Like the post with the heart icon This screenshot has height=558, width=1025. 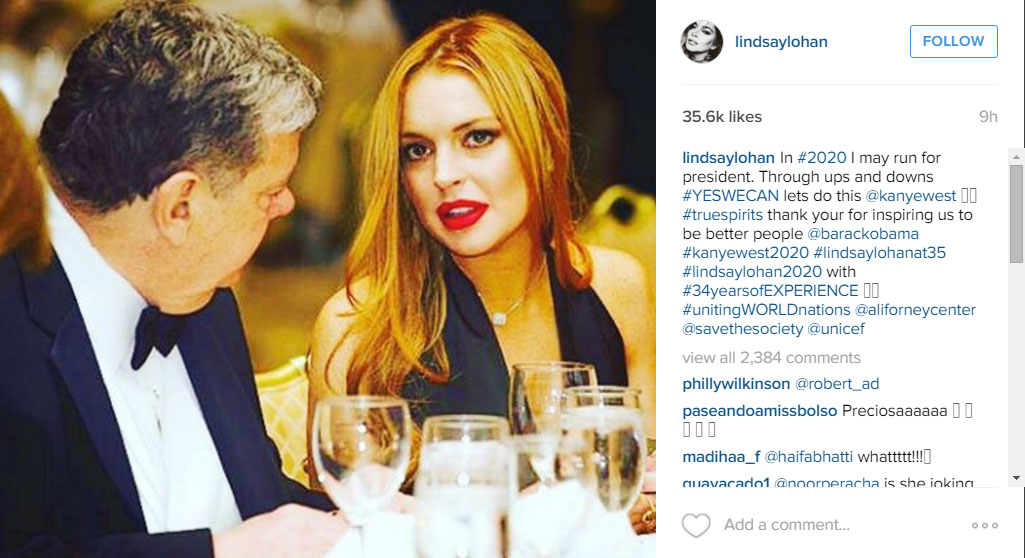[696, 525]
